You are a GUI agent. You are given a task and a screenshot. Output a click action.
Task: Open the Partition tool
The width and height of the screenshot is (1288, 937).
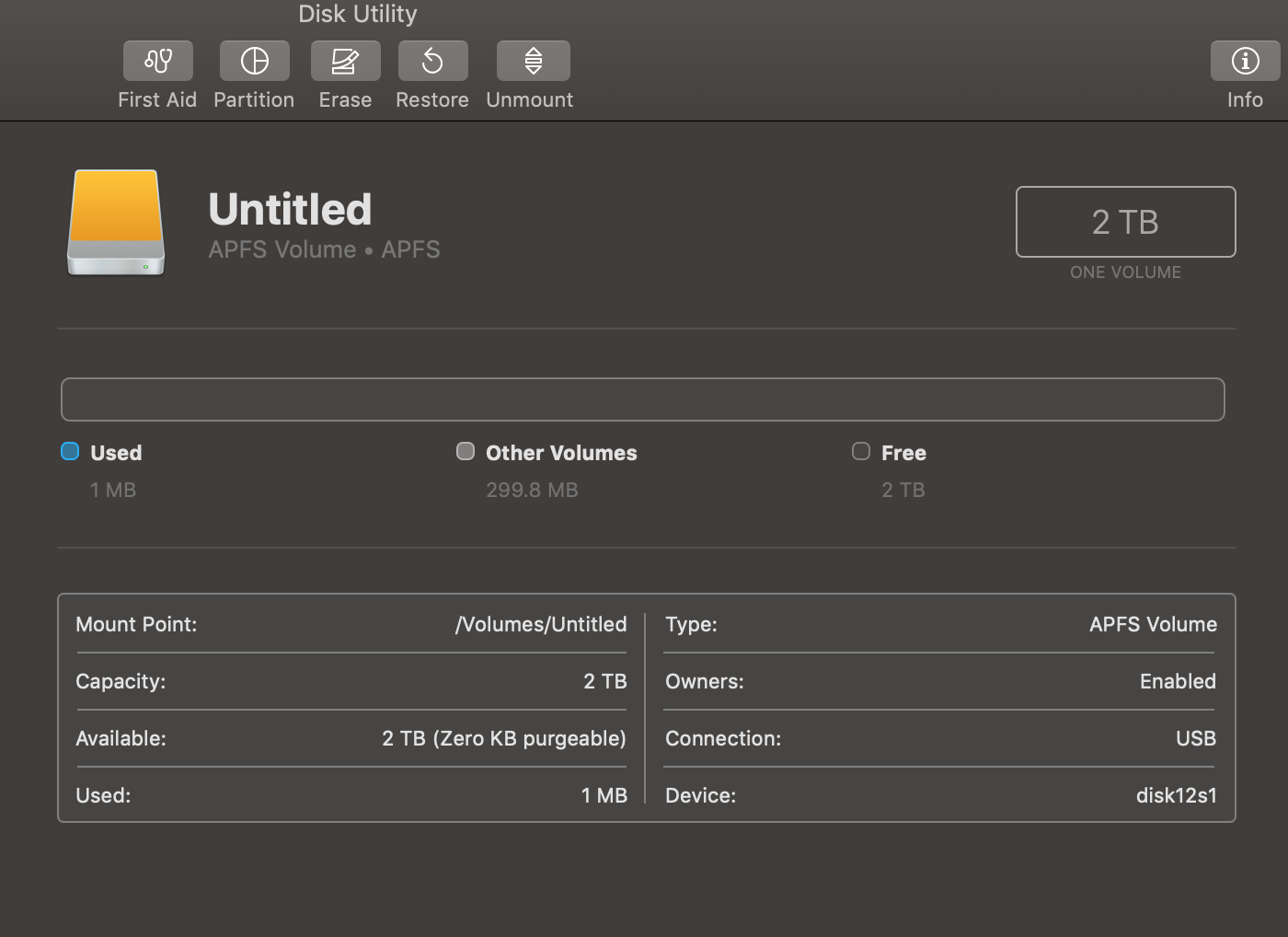click(254, 61)
